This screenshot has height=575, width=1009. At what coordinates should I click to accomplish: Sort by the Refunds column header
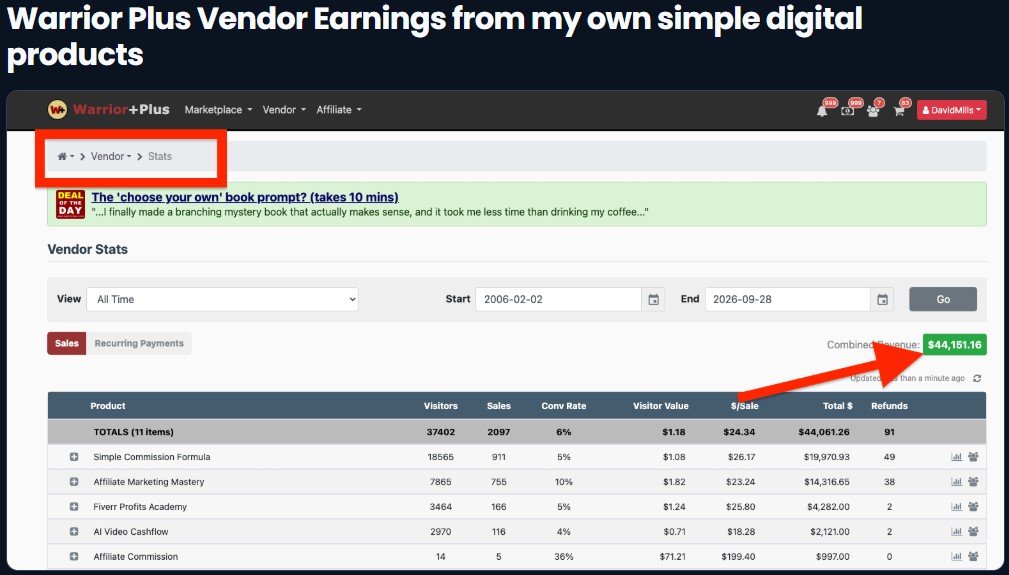(889, 406)
